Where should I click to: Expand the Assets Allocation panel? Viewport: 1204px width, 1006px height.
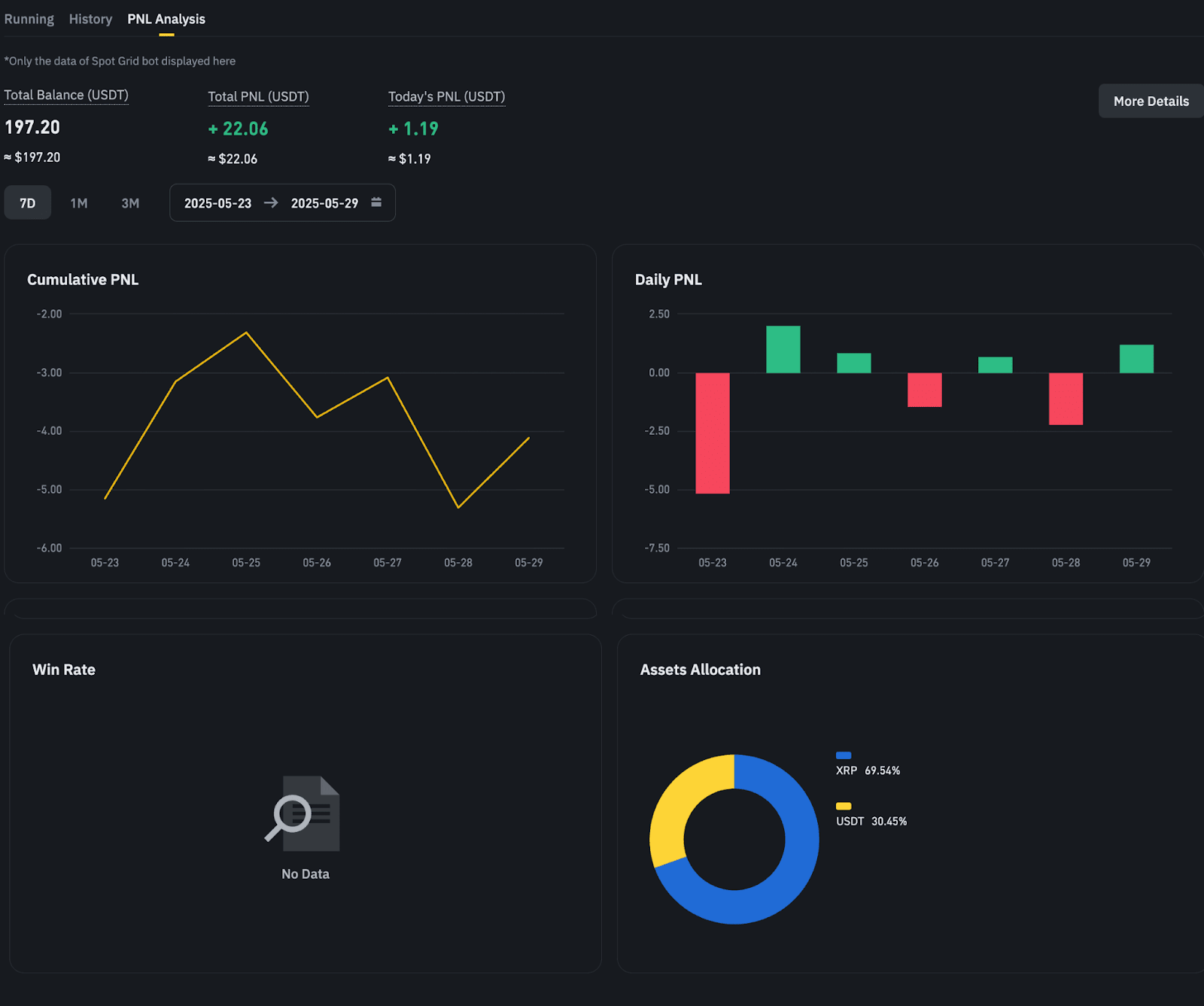click(x=700, y=669)
